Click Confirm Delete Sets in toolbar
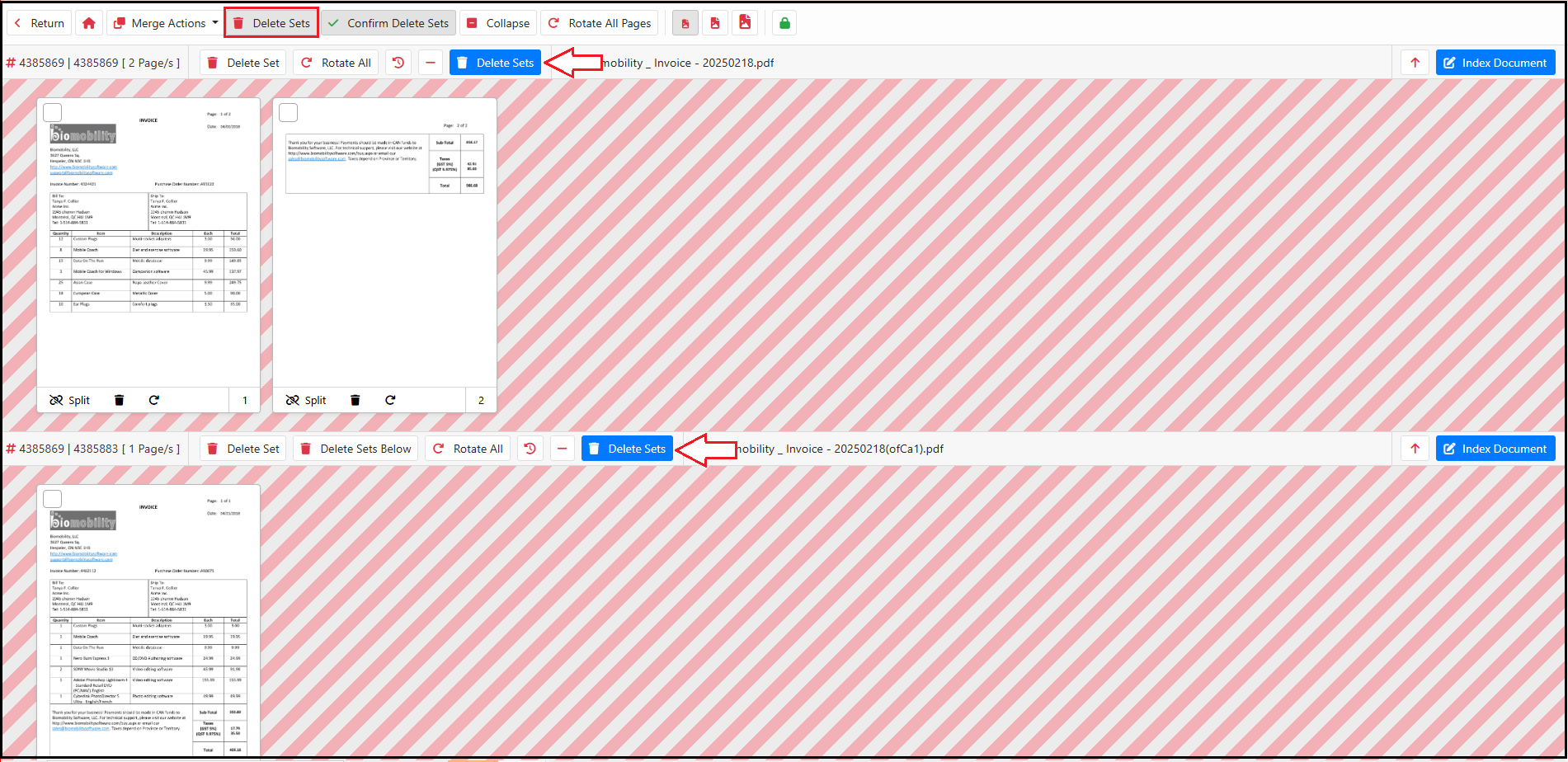 (x=388, y=23)
